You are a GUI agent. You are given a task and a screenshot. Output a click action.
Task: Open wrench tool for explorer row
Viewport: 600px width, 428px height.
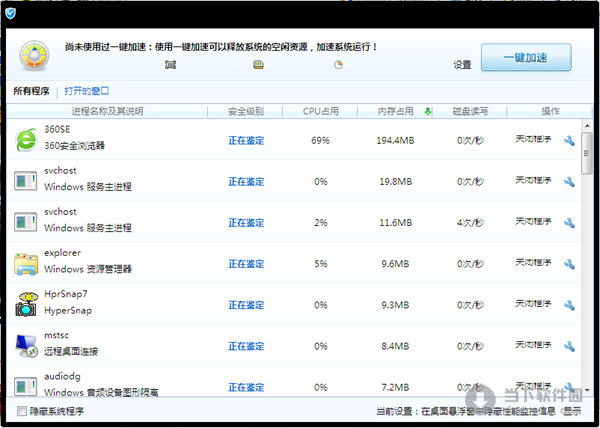569,264
